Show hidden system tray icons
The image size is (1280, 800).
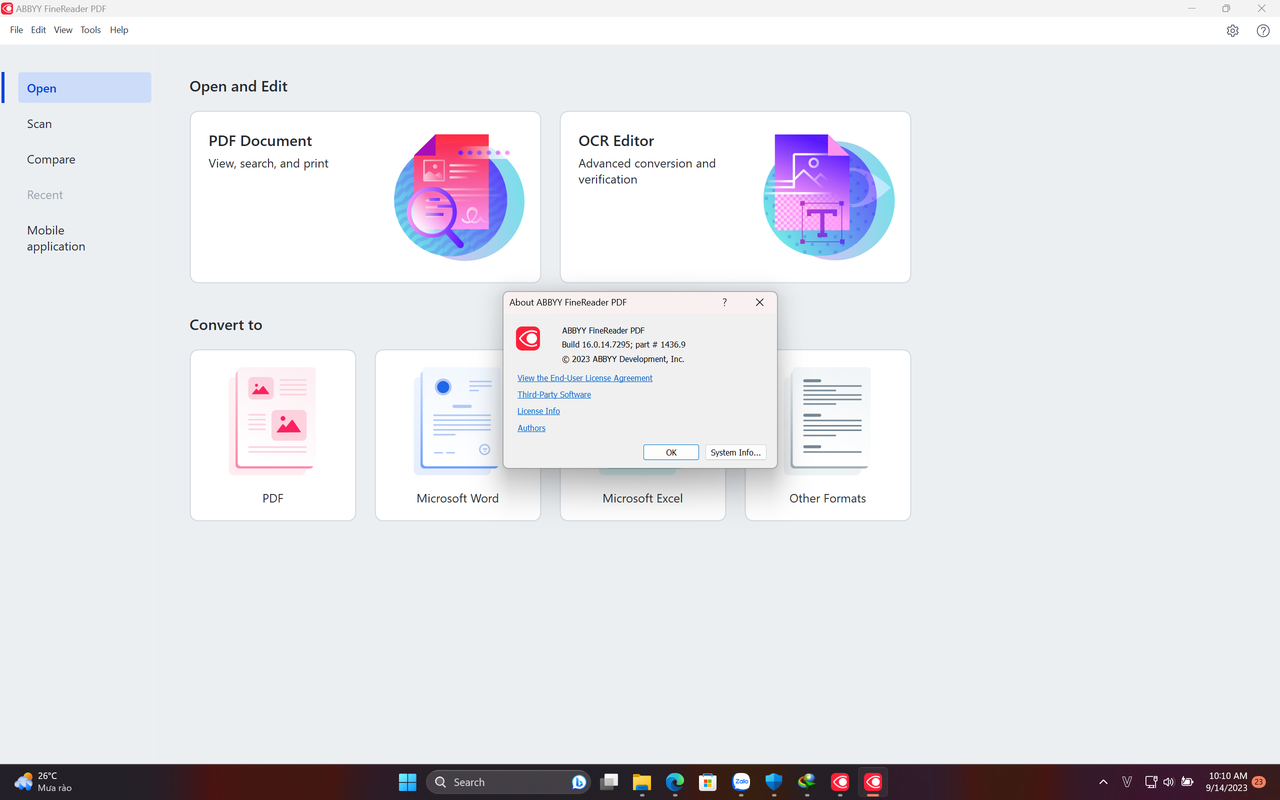(1103, 782)
